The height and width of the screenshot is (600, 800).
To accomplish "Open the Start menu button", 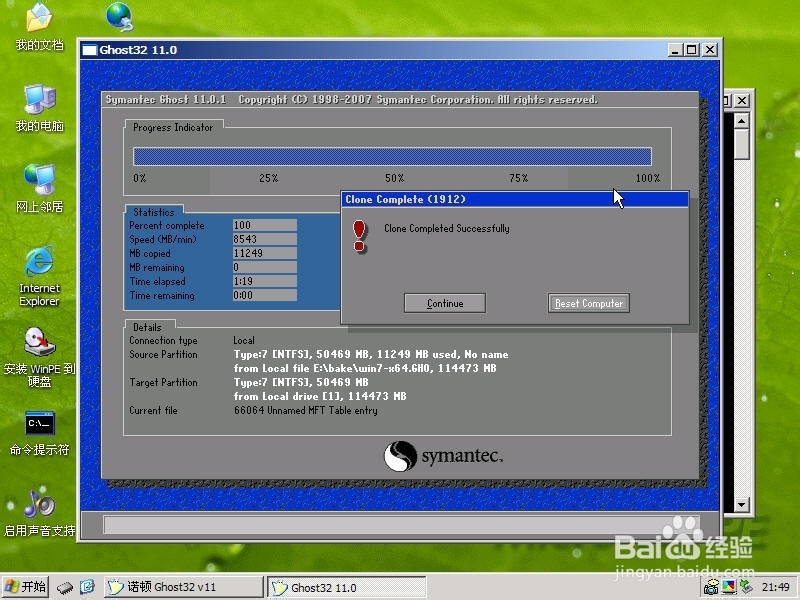I will [25, 587].
